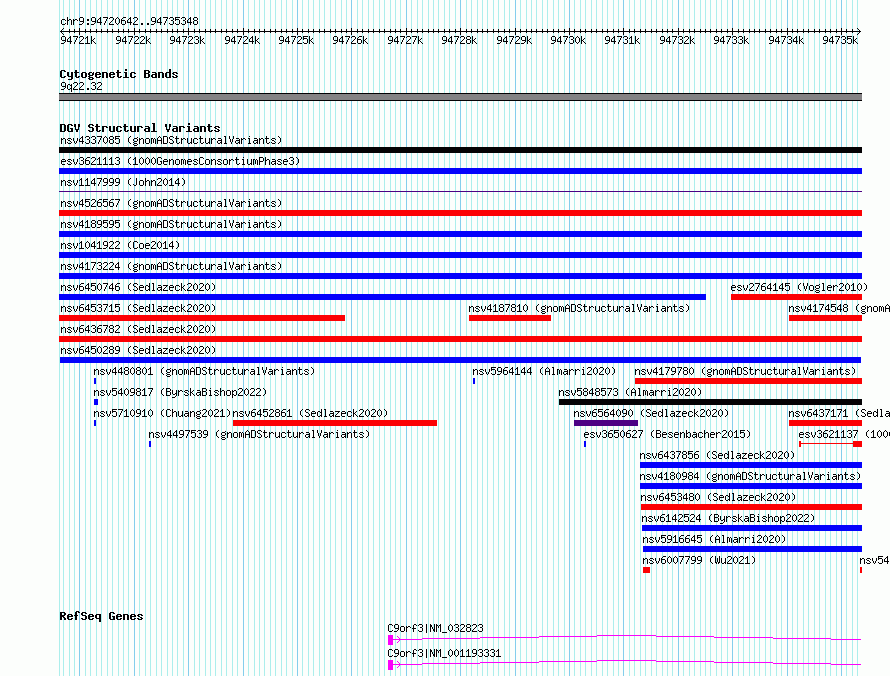890x676 pixels.
Task: Click the blue nsv5916645 Almarri2020 bar
Action: point(752,549)
